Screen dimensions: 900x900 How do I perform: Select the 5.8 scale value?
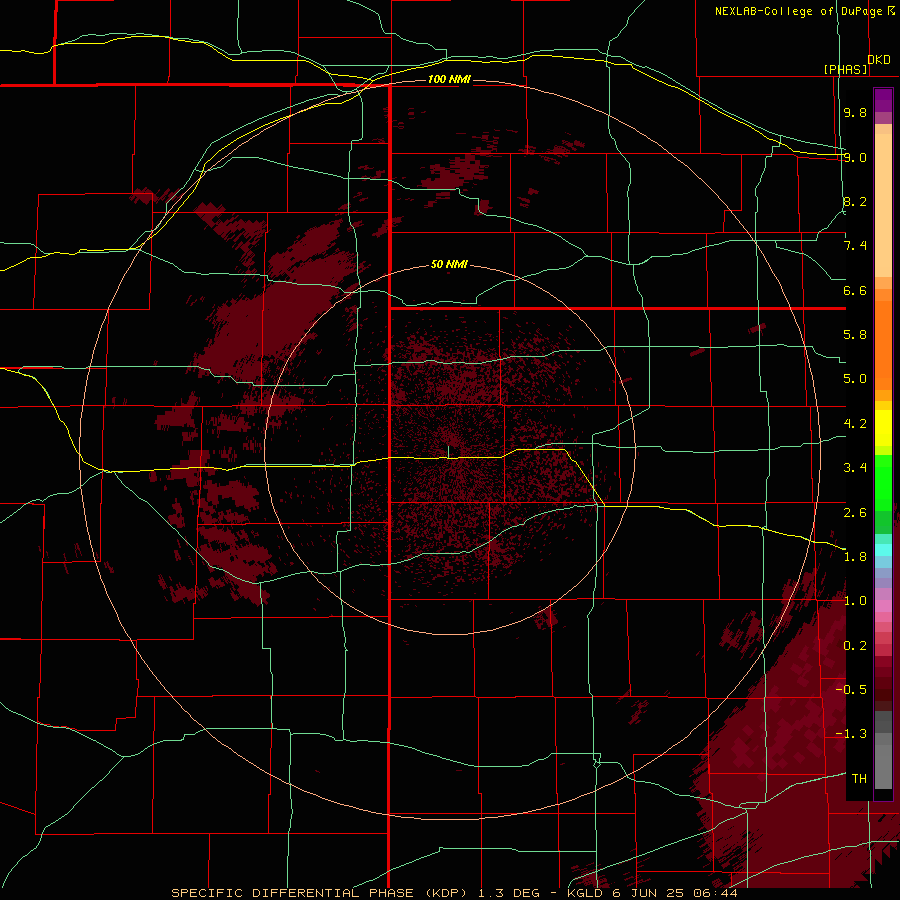tap(855, 335)
